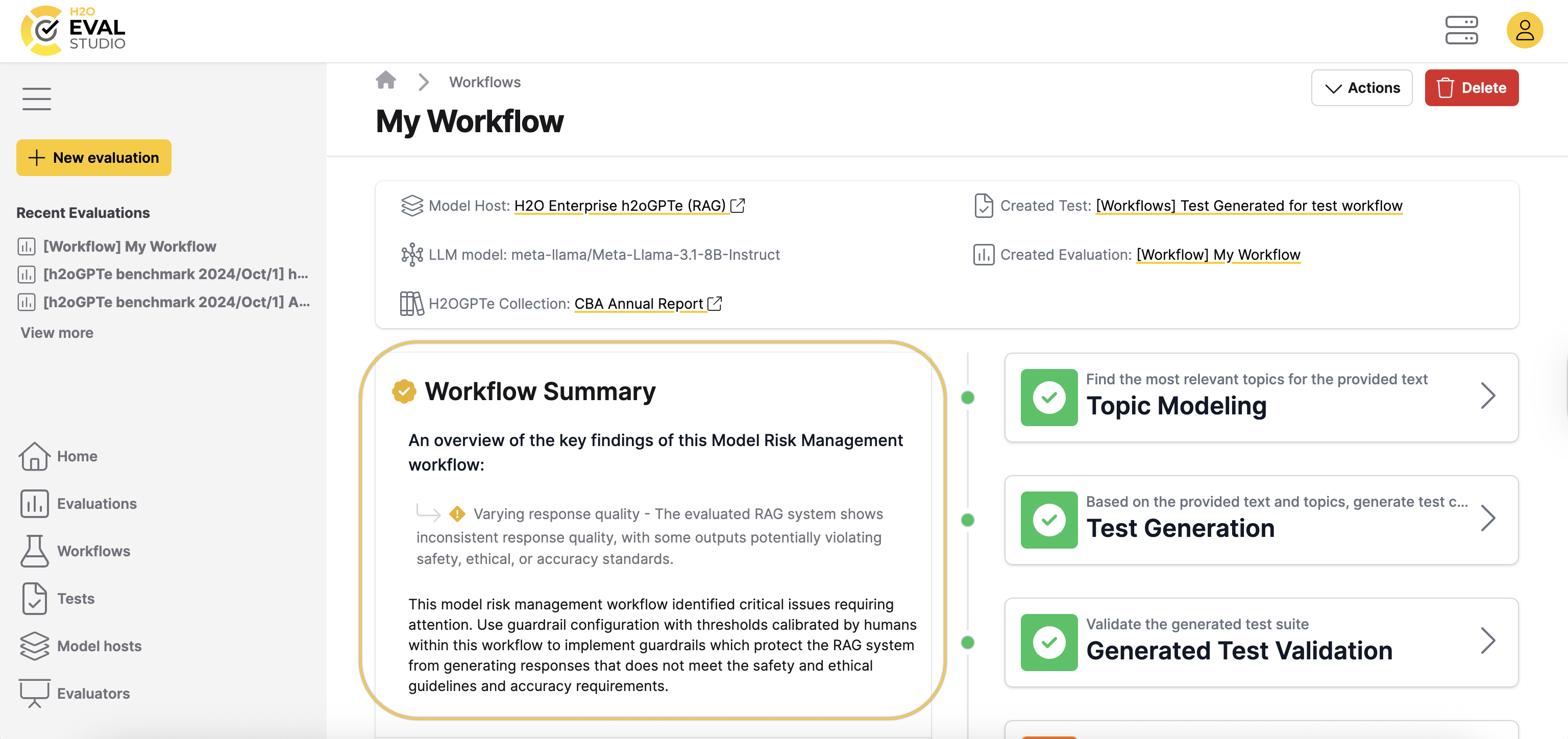Screen dimensions: 1568x739
Task: Click the New evaluation button
Action: point(93,158)
